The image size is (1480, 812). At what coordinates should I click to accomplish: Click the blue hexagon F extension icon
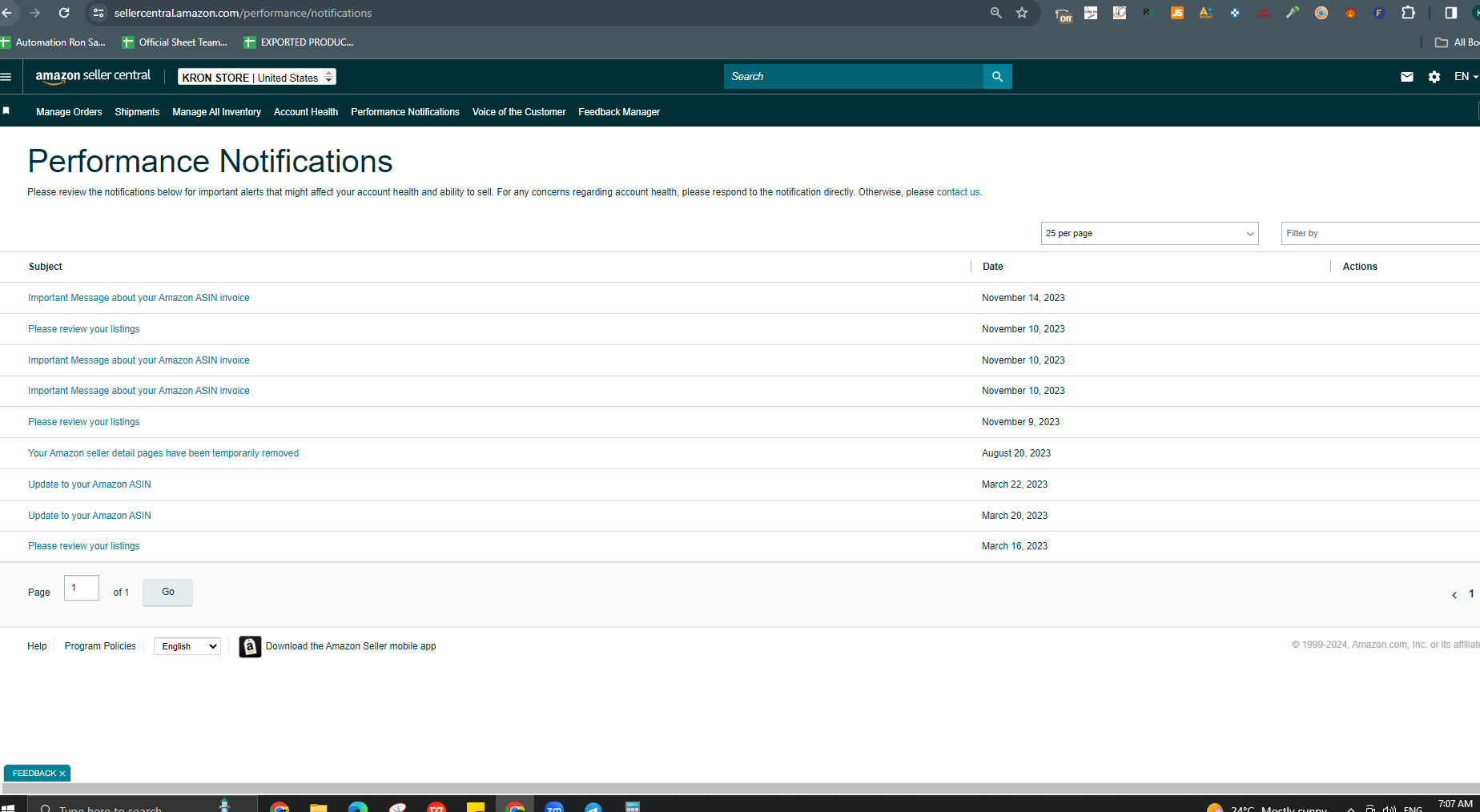(1379, 13)
